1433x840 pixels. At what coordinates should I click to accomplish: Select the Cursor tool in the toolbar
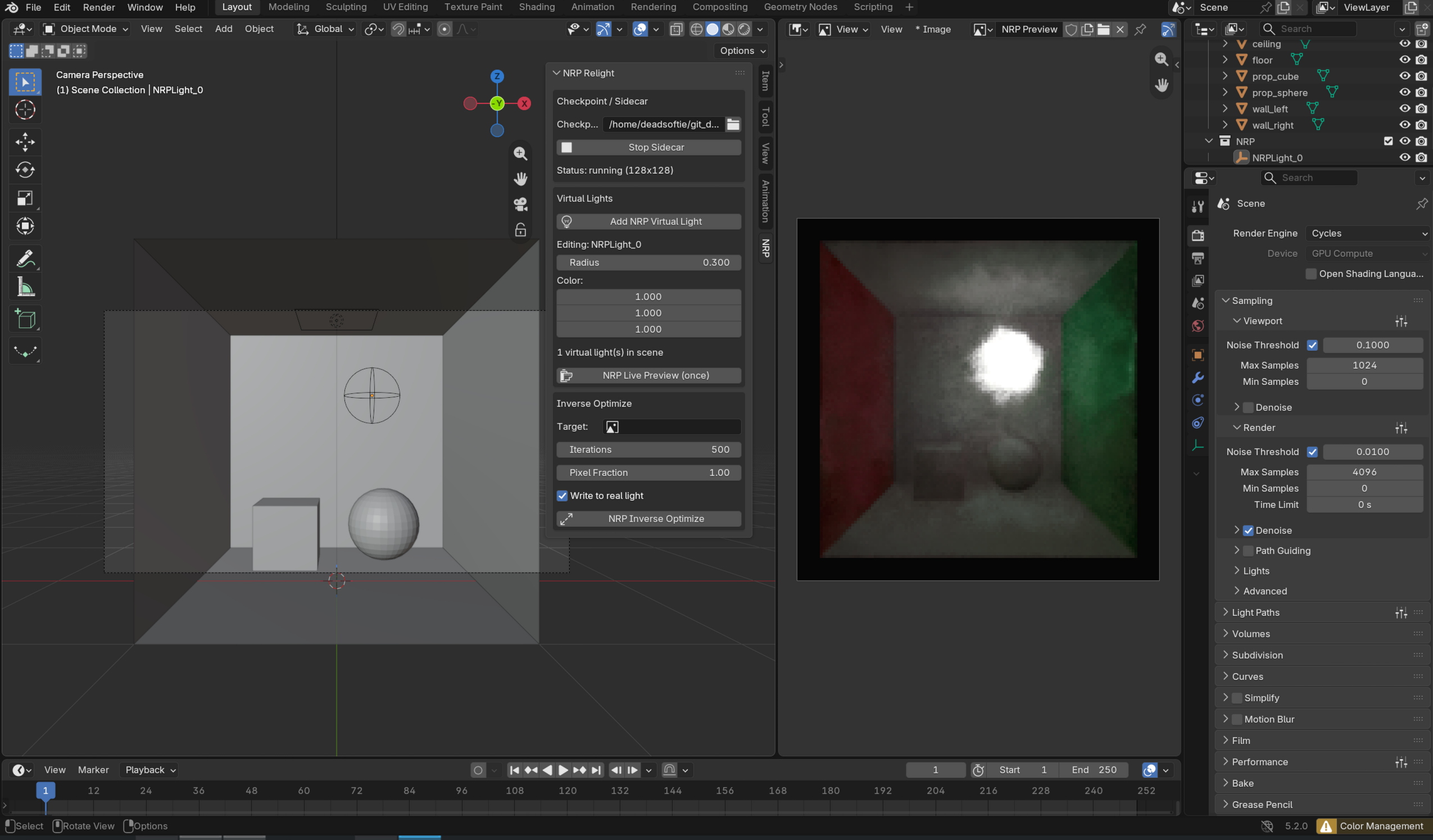coord(25,110)
